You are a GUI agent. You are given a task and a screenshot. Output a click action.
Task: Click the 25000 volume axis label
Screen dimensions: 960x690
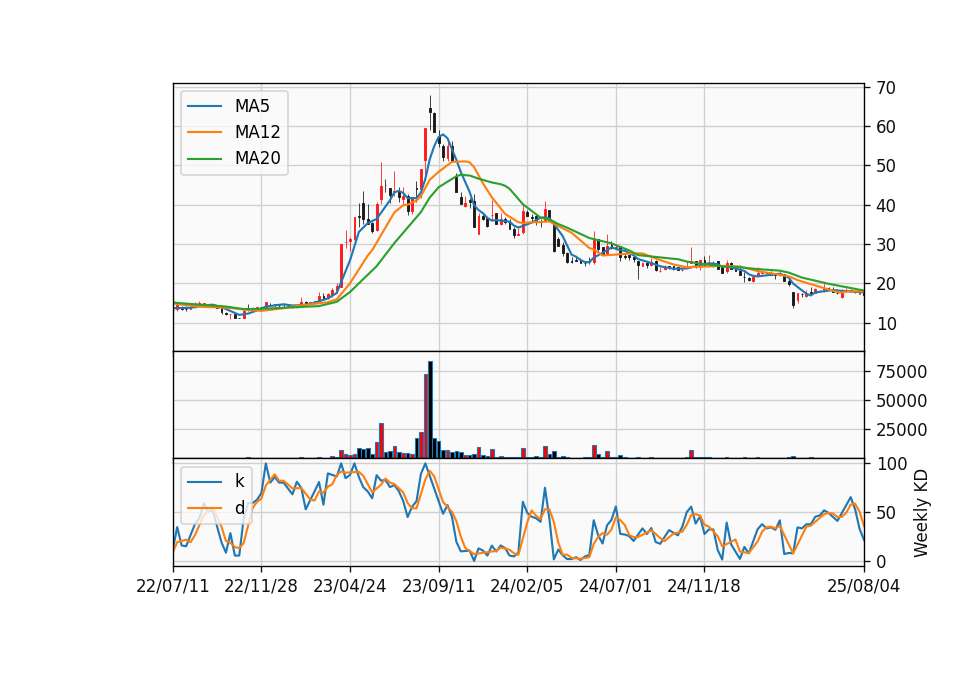coord(902,430)
